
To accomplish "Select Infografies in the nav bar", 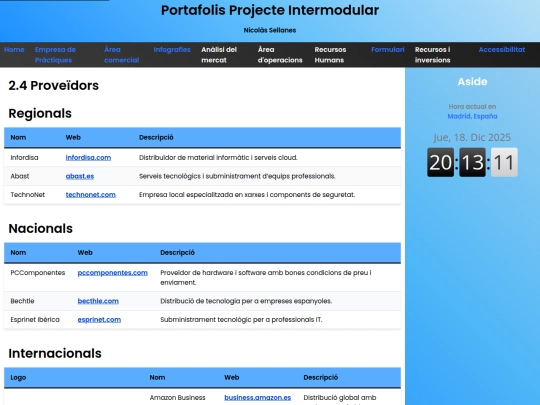I will [x=172, y=50].
